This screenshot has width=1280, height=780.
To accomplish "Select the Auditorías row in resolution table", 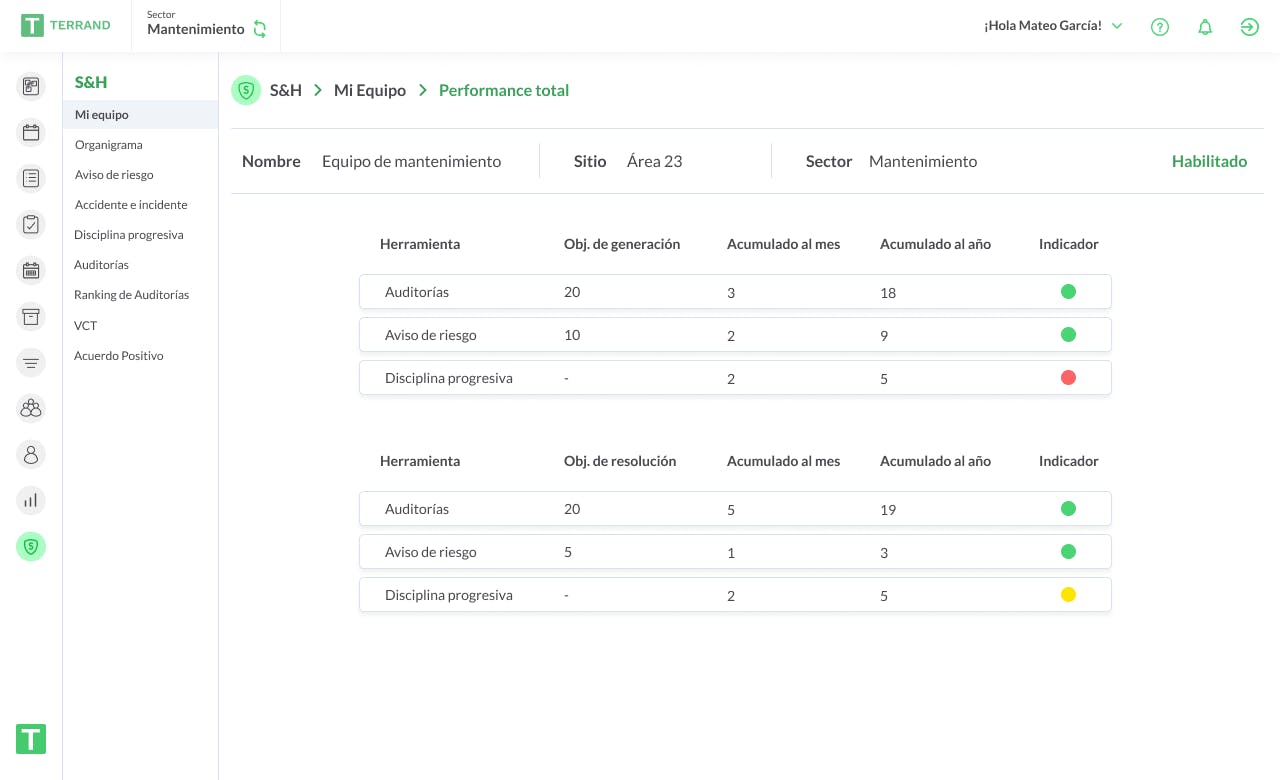I will click(x=735, y=509).
